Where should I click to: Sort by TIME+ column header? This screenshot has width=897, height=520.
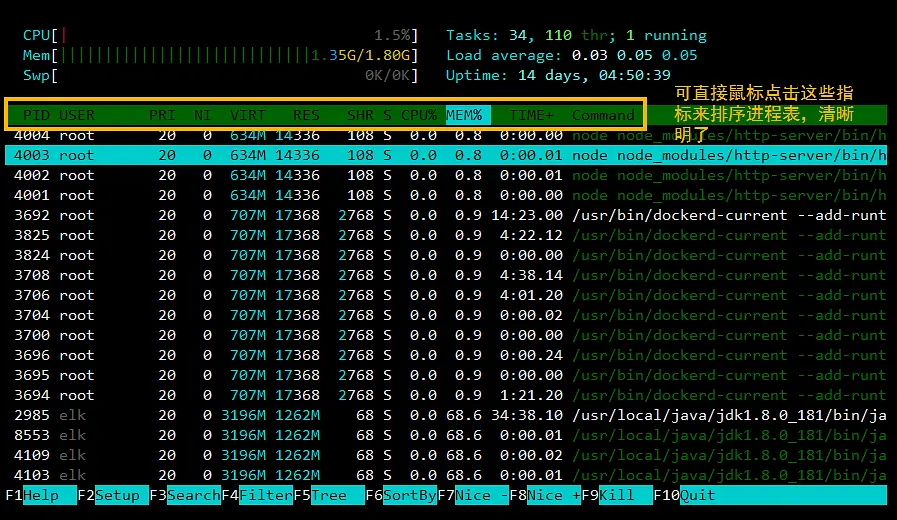532,115
